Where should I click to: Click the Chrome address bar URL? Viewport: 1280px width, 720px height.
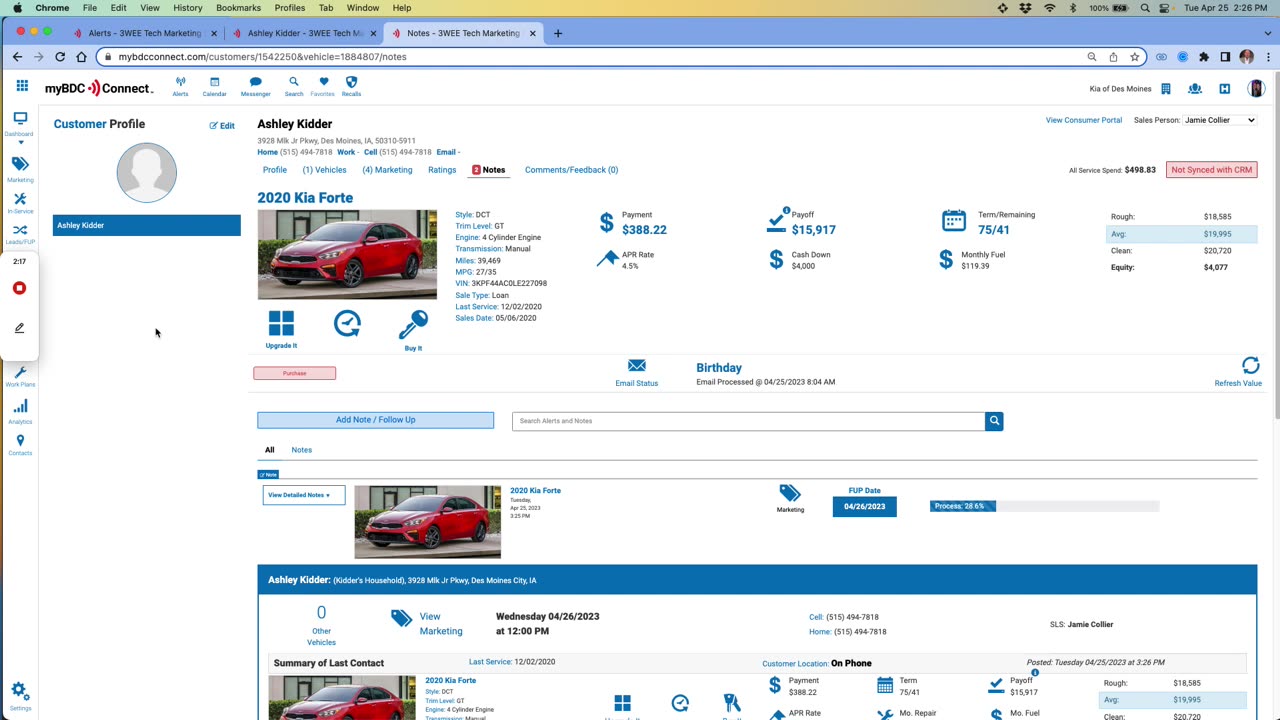pos(262,57)
